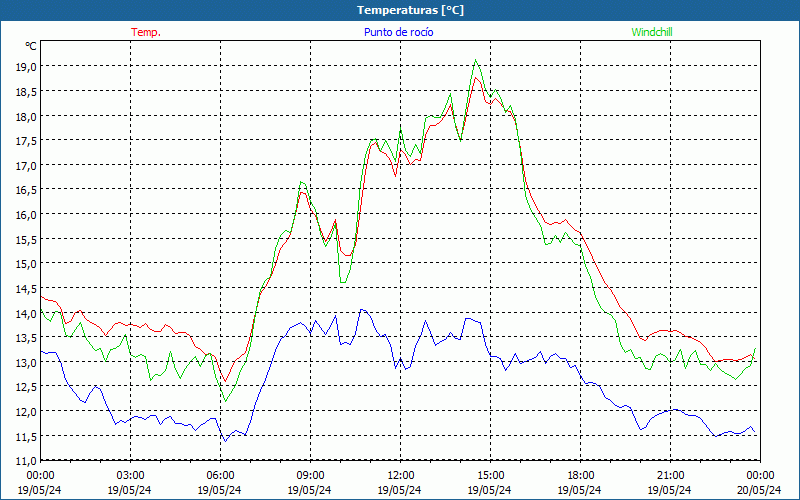Click the 16,0 y-axis value

point(26,215)
